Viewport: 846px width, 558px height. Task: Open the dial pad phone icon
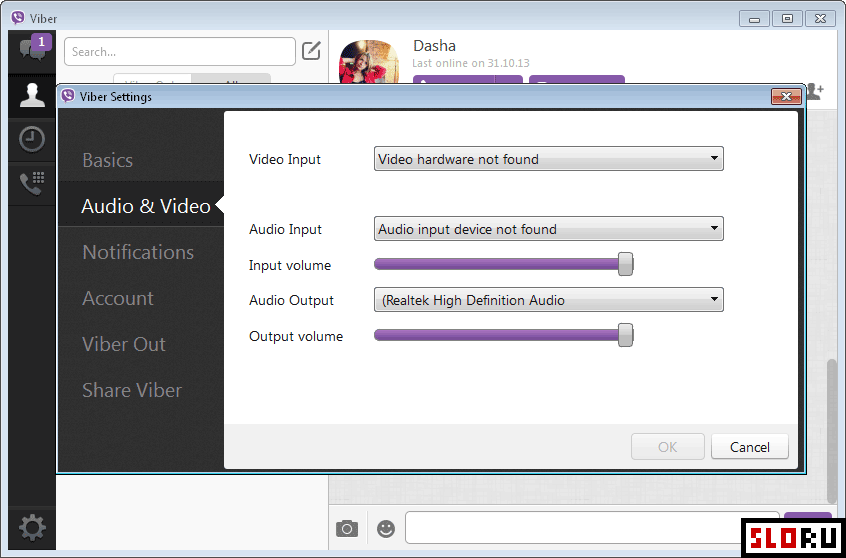(x=32, y=183)
